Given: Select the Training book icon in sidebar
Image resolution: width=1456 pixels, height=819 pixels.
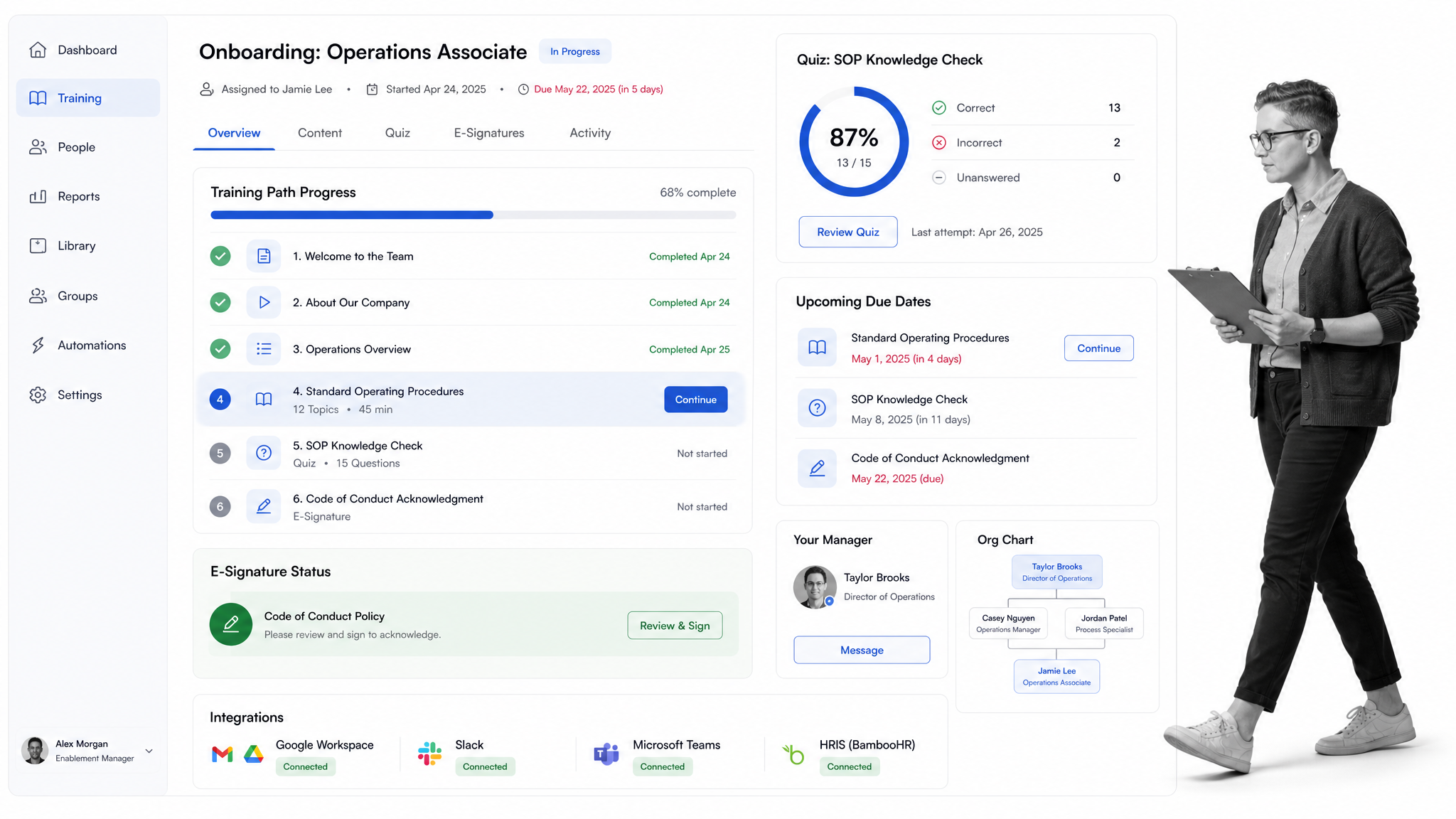Looking at the screenshot, I should (38, 98).
